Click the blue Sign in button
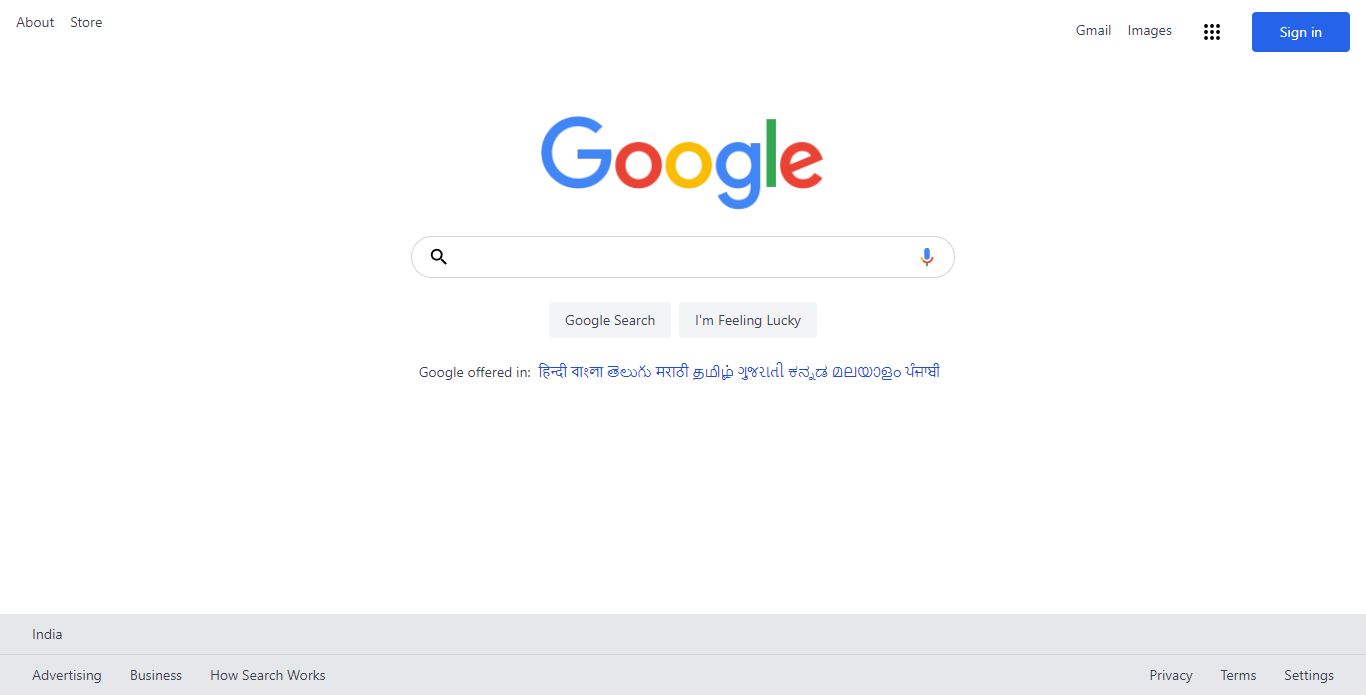The image size is (1366, 695). coord(1301,32)
